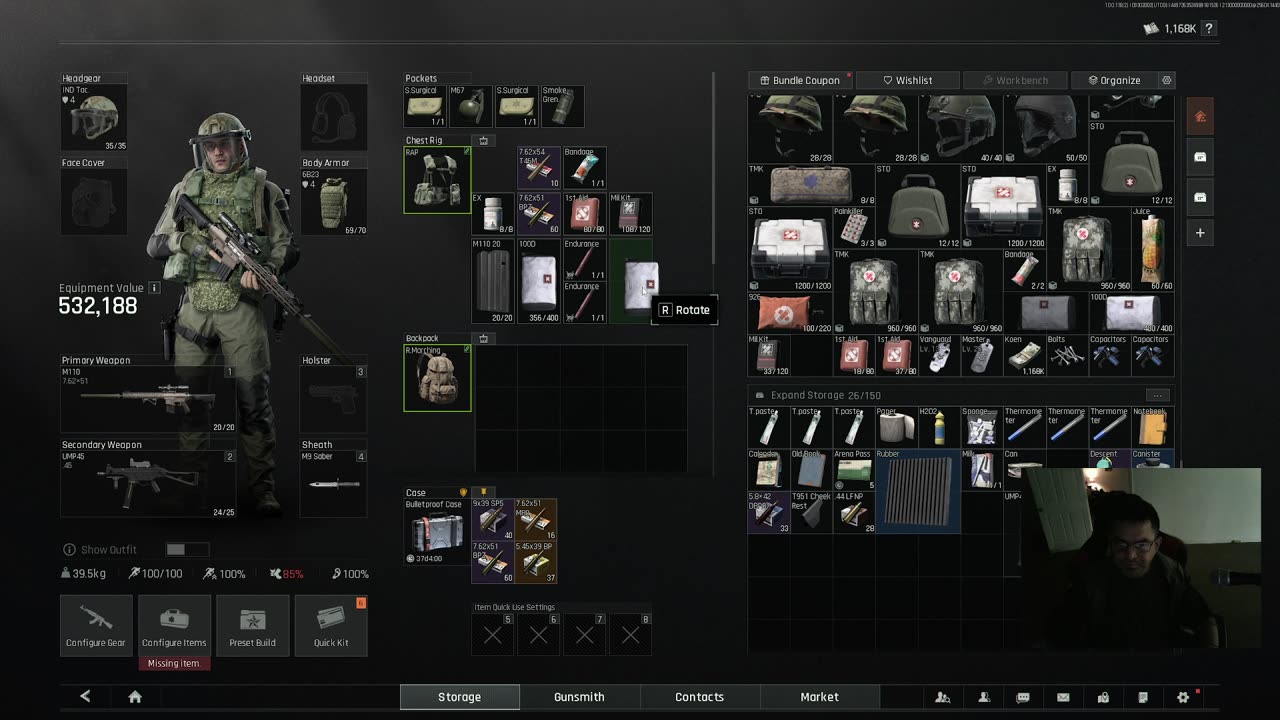This screenshot has width=1280, height=720.
Task: Add a new storage page with plus
Action: coord(1200,232)
